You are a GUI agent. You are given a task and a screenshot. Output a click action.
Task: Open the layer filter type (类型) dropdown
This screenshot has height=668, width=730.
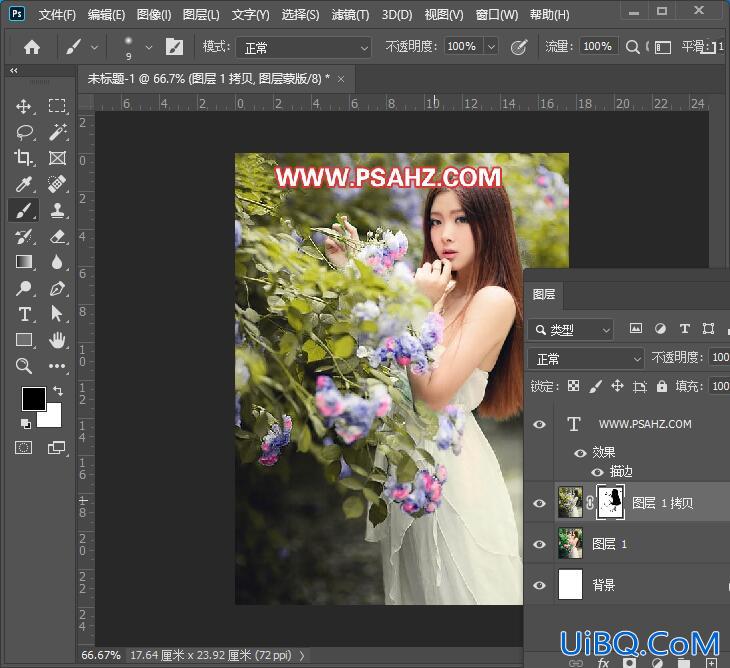click(571, 330)
